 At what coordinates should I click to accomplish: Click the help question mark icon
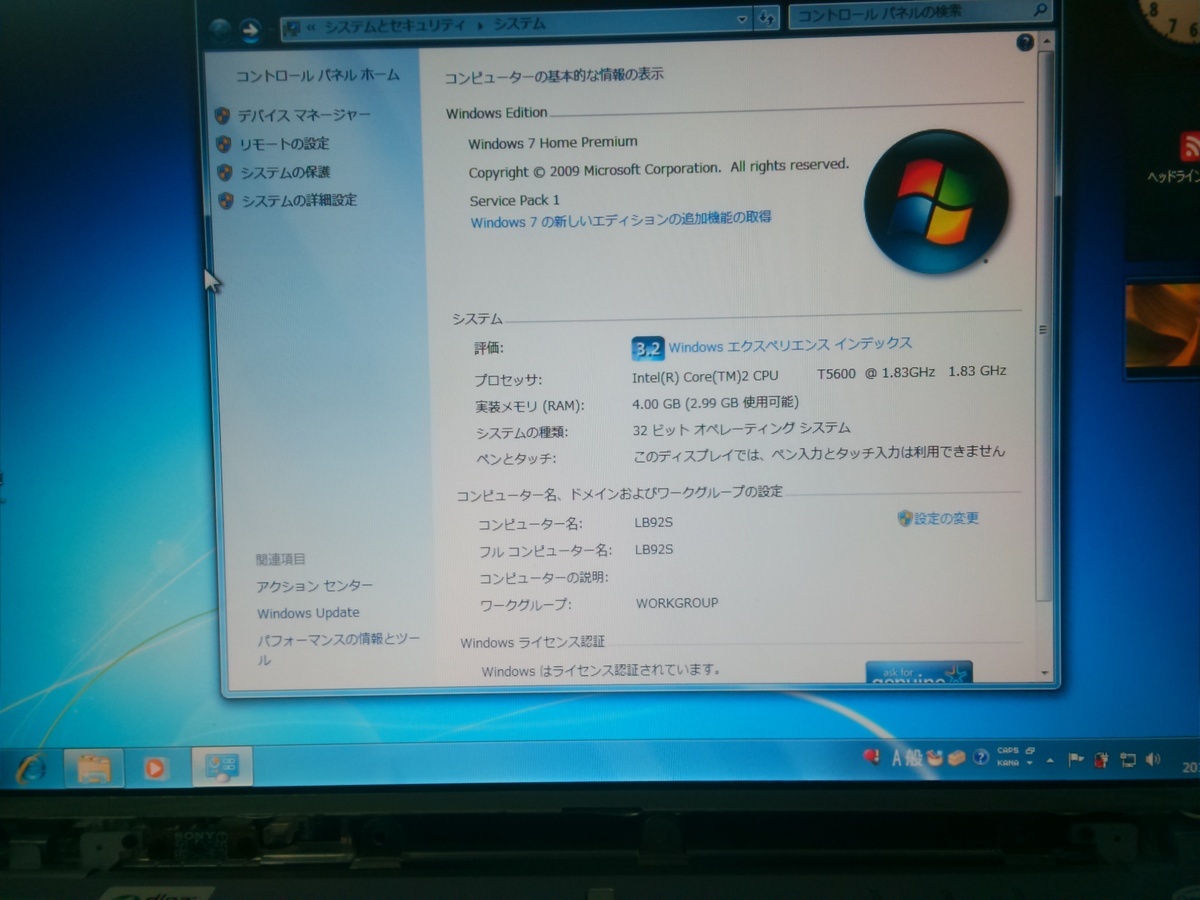[1024, 42]
